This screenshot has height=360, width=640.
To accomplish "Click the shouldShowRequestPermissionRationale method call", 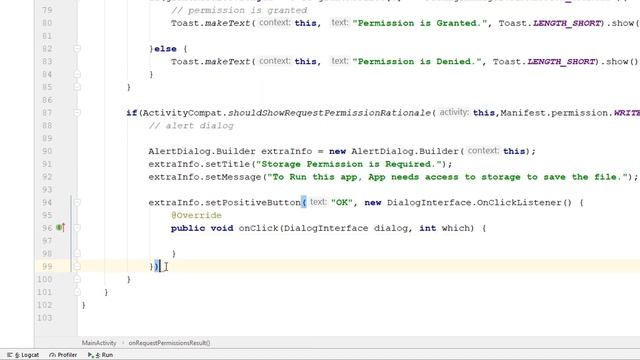I will [329, 113].
